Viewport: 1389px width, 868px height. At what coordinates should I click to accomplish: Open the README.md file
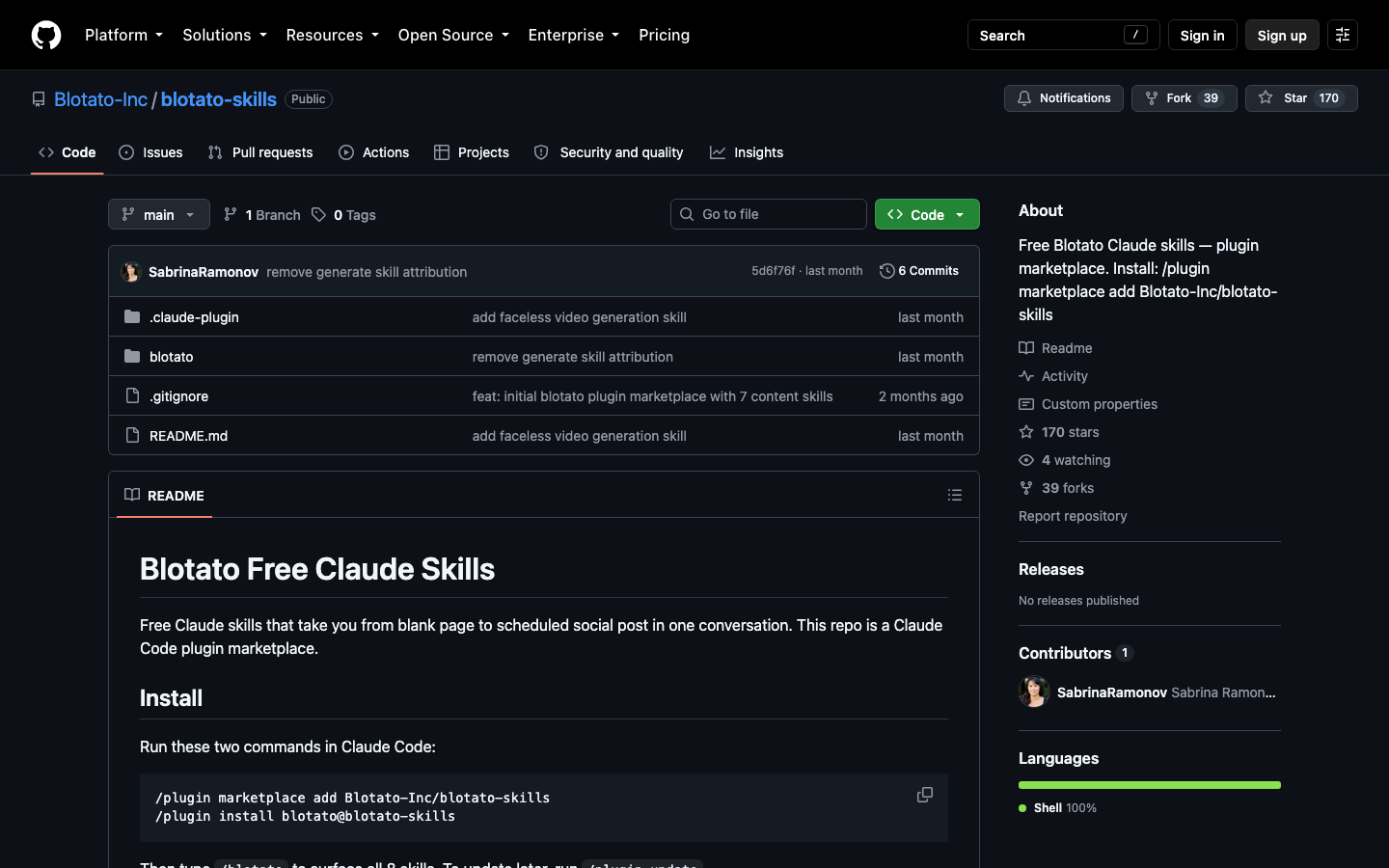pos(188,436)
